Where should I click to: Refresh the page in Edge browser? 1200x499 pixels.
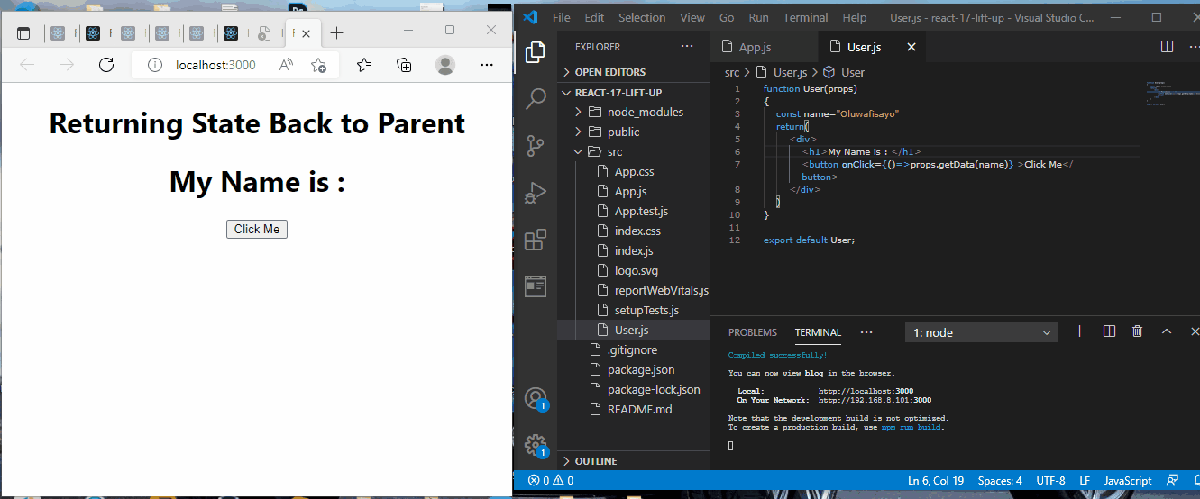(106, 65)
